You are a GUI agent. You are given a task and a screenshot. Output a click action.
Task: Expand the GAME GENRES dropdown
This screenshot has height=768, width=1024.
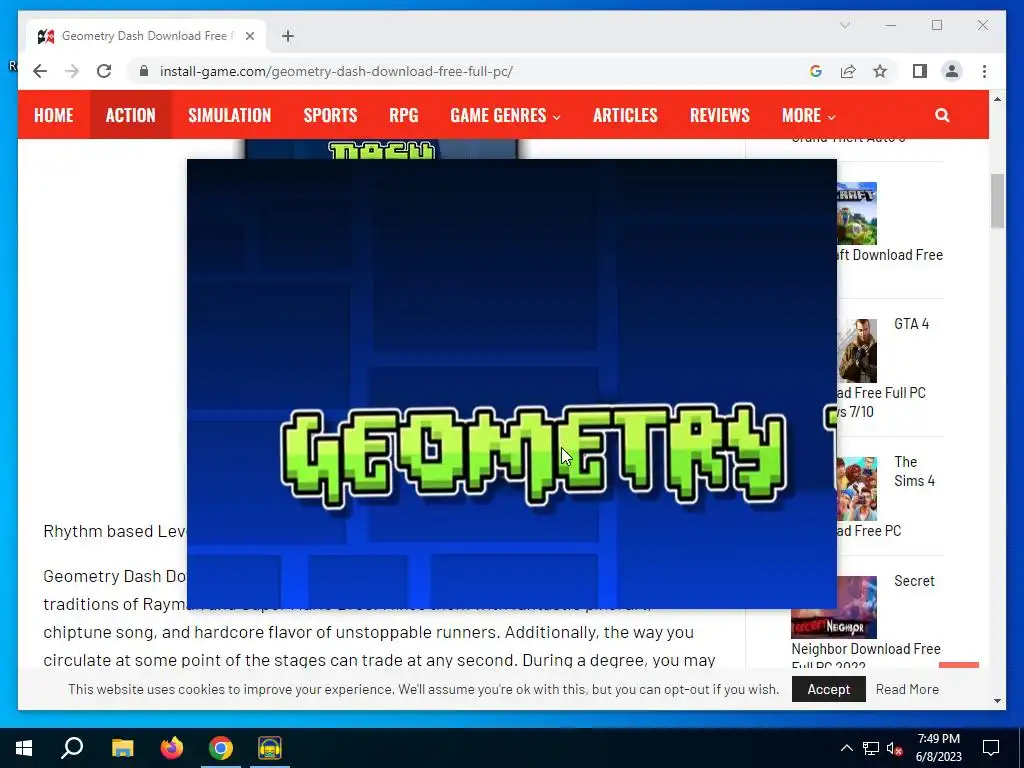tap(505, 115)
